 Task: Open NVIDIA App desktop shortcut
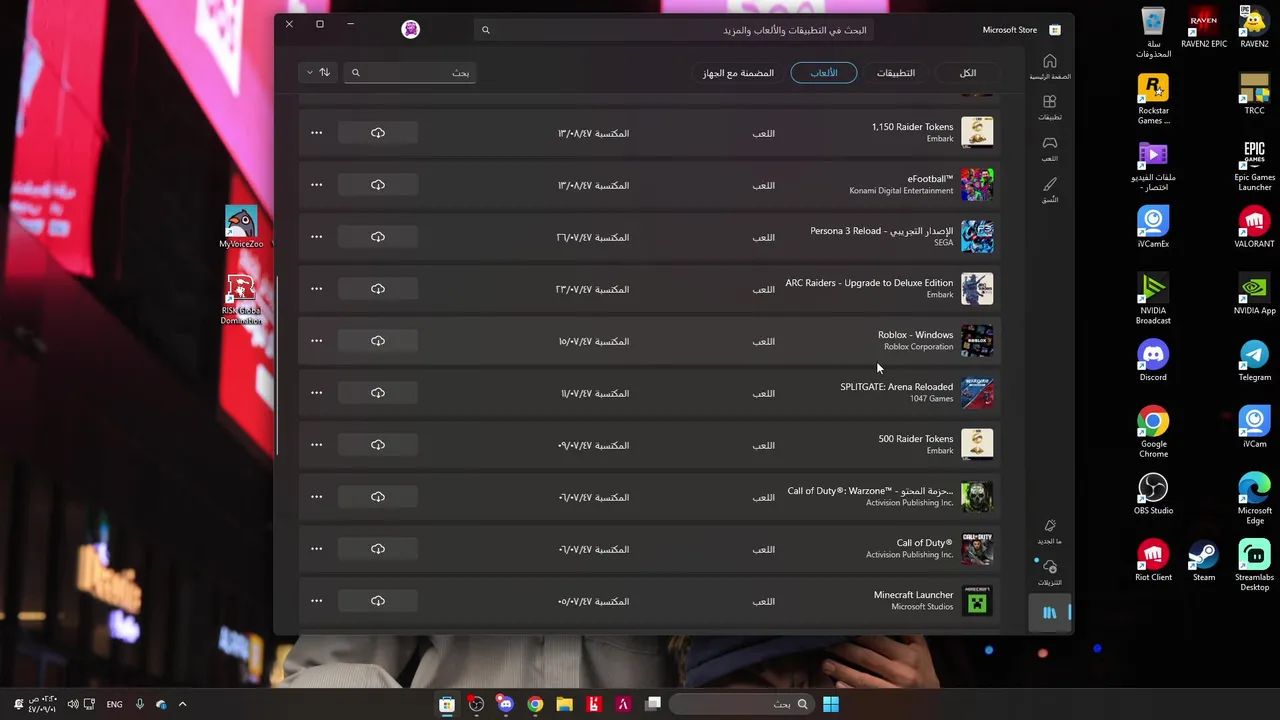point(1254,294)
